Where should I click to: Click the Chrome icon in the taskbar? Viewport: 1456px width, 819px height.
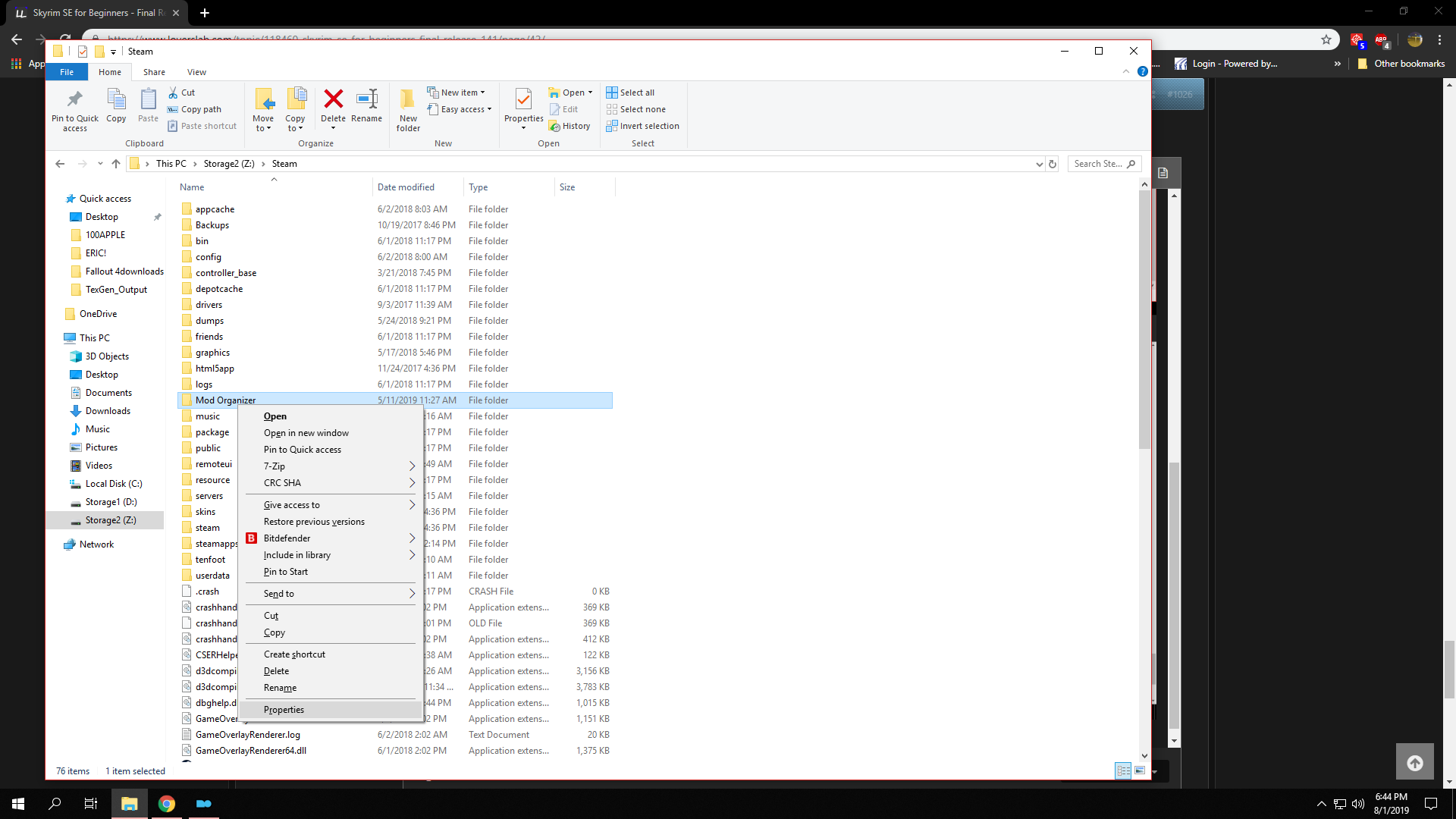pos(167,804)
